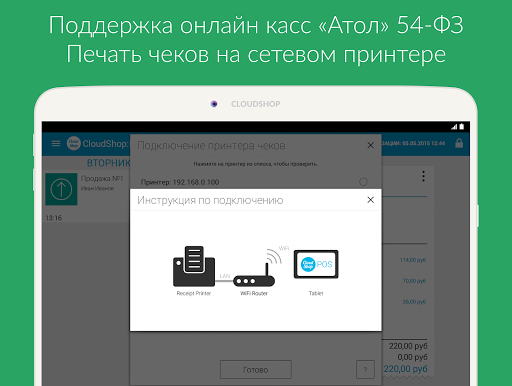Screen dimensions: 512x386
Task: Click the battery status icon
Action: pyautogui.click(x=462, y=127)
